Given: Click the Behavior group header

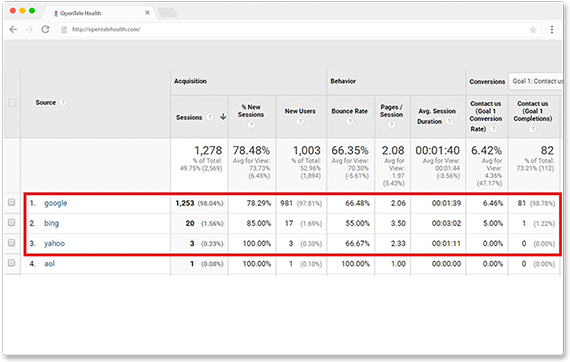Looking at the screenshot, I should coord(343,81).
